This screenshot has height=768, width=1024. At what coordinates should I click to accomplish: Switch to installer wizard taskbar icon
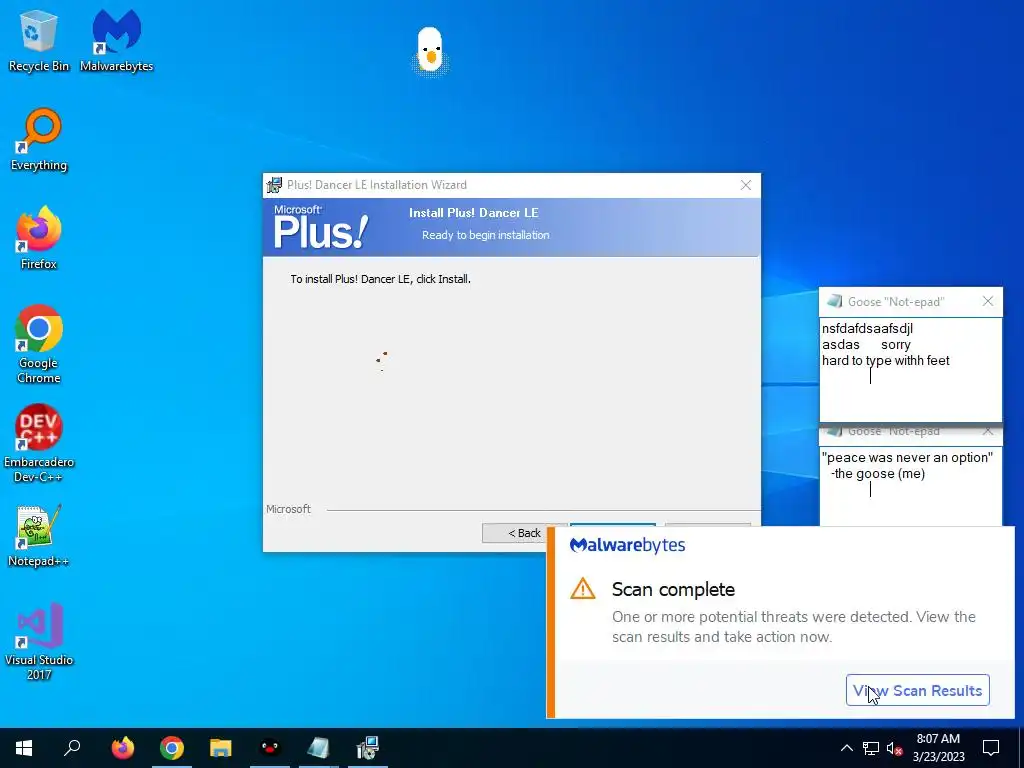point(368,748)
